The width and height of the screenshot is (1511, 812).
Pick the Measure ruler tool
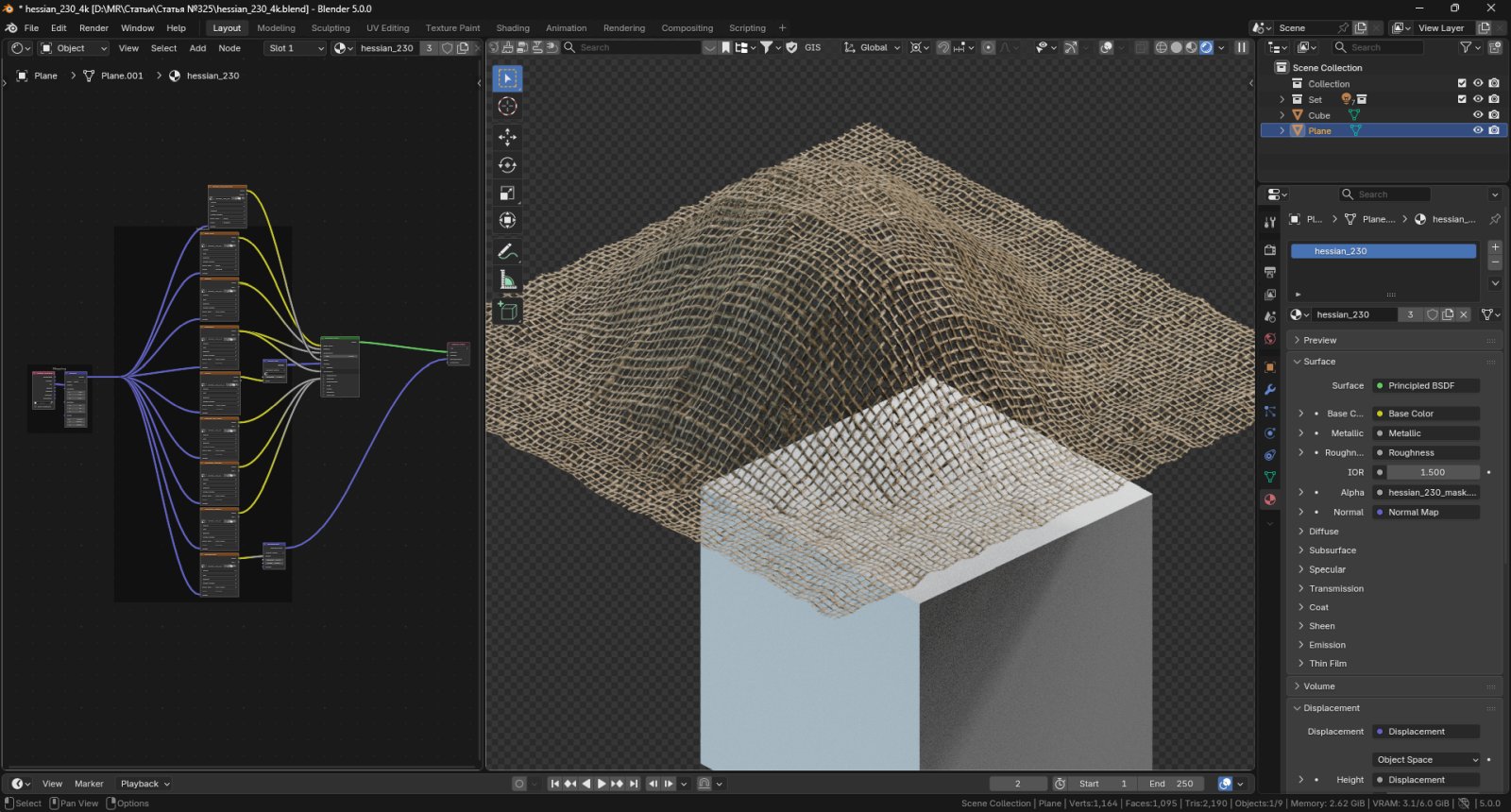click(x=507, y=280)
